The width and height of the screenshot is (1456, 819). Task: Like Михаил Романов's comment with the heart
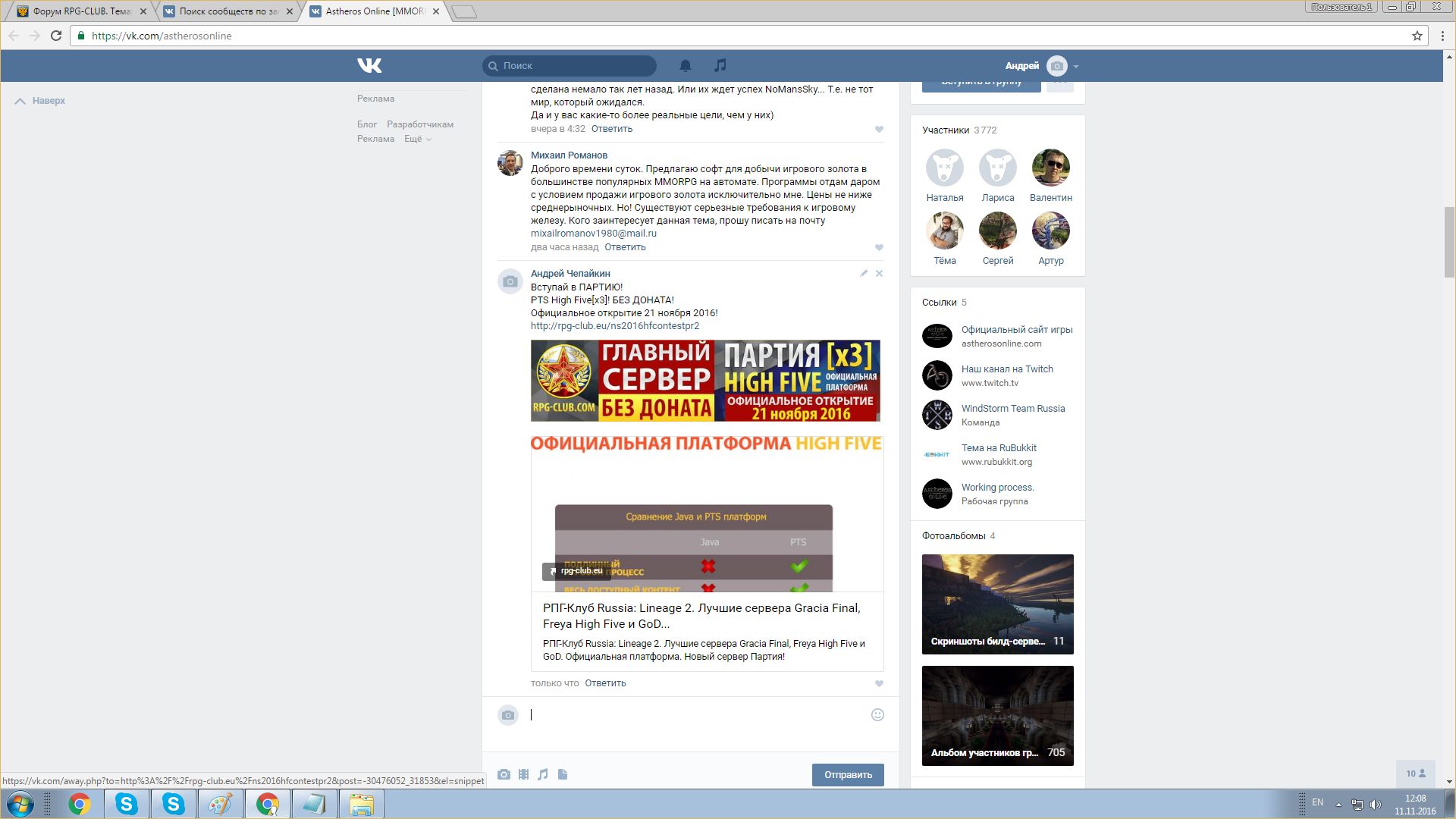tap(879, 248)
